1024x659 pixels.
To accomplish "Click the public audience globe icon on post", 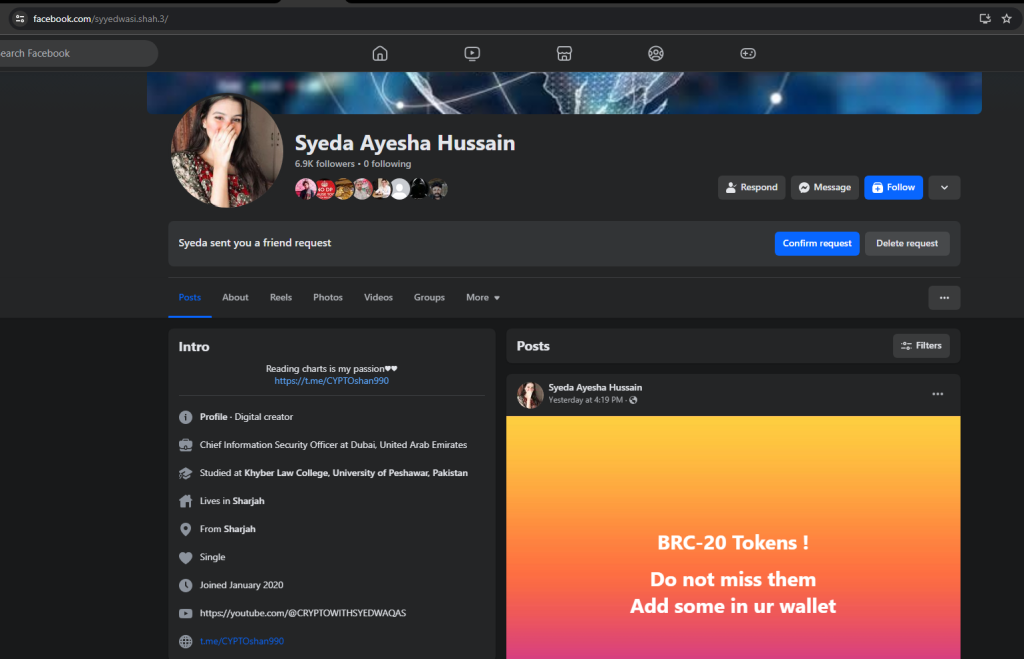I will tap(633, 400).
